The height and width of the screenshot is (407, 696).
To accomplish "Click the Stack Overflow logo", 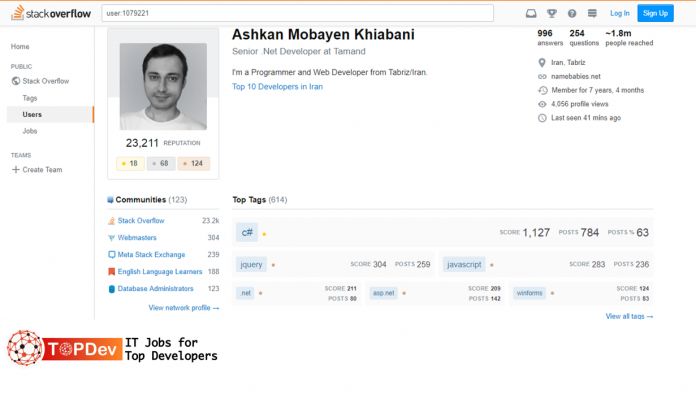I will pos(50,13).
